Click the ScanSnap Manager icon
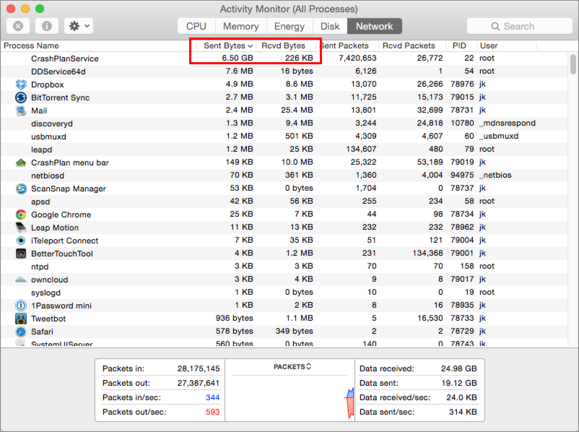Viewport: 579px width, 432px height. pyautogui.click(x=21, y=189)
